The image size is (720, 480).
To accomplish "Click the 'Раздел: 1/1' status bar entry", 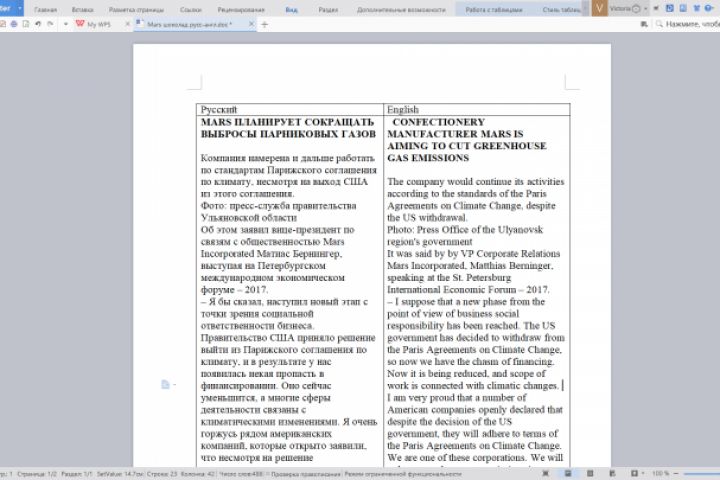I will click(x=77, y=474).
